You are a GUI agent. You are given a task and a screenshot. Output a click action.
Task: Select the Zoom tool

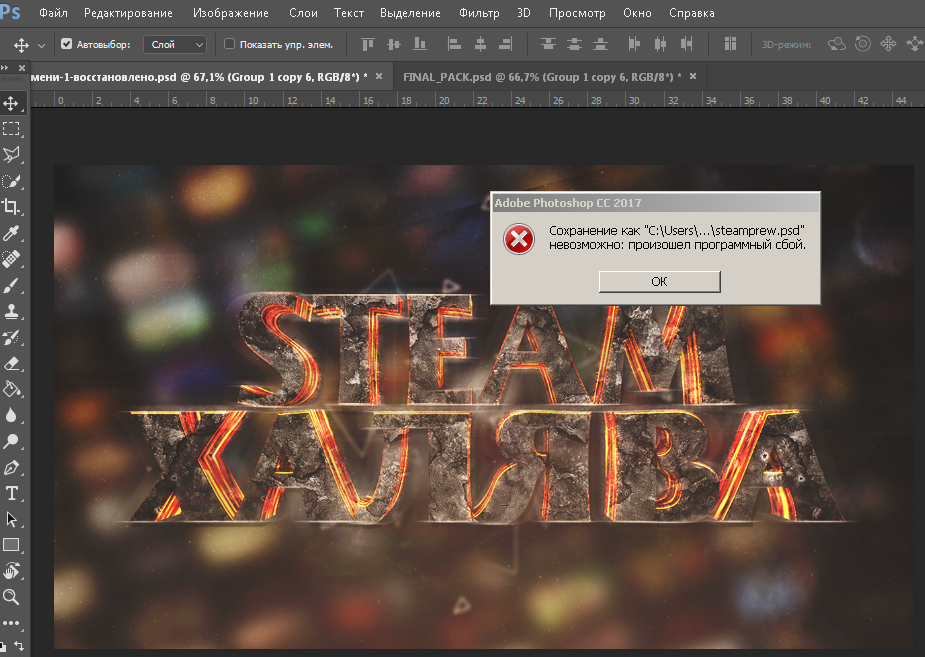tap(11, 597)
